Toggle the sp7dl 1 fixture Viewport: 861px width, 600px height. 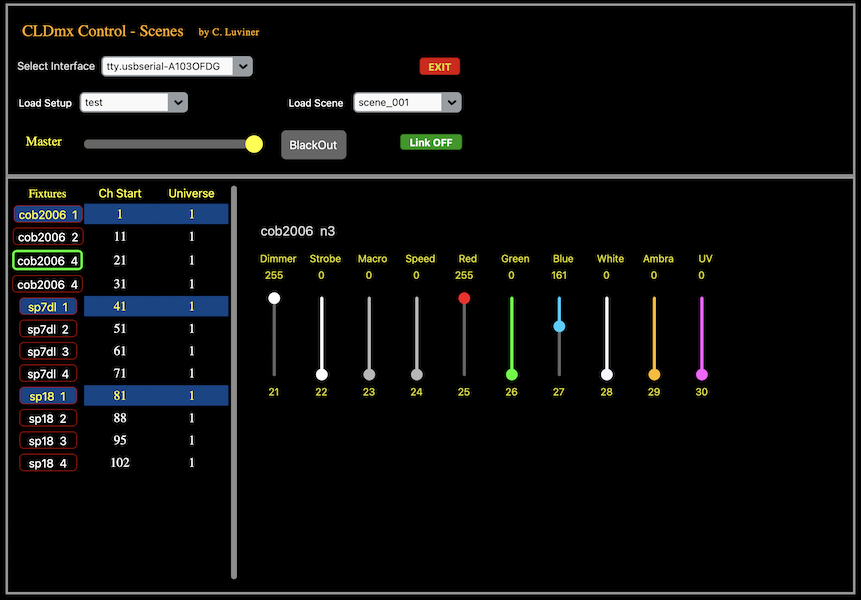[x=48, y=307]
